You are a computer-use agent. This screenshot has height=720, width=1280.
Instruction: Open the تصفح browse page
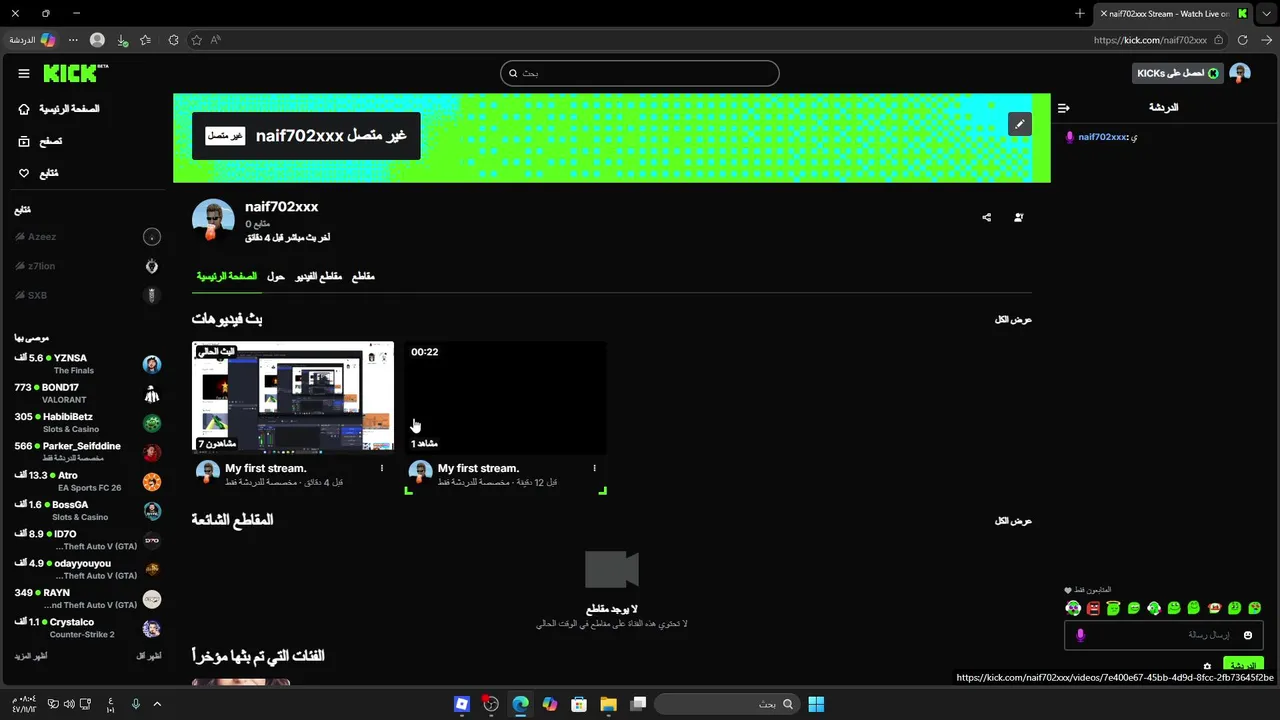point(40,141)
